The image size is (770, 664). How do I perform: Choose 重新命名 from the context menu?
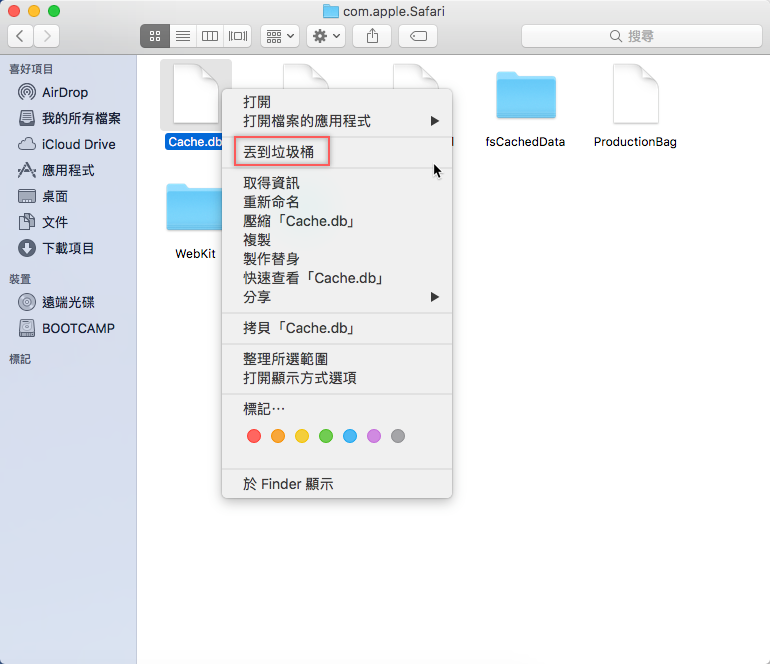pos(271,202)
